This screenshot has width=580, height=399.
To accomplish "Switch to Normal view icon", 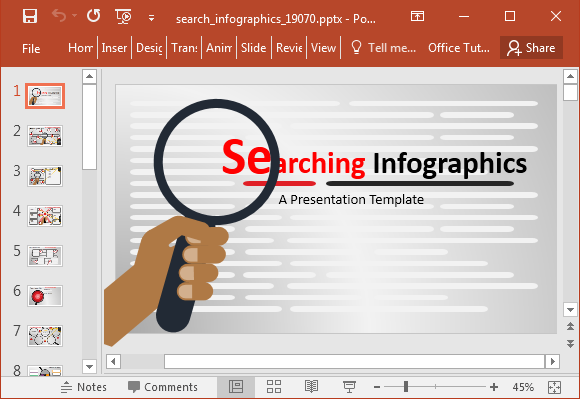I will (236, 387).
